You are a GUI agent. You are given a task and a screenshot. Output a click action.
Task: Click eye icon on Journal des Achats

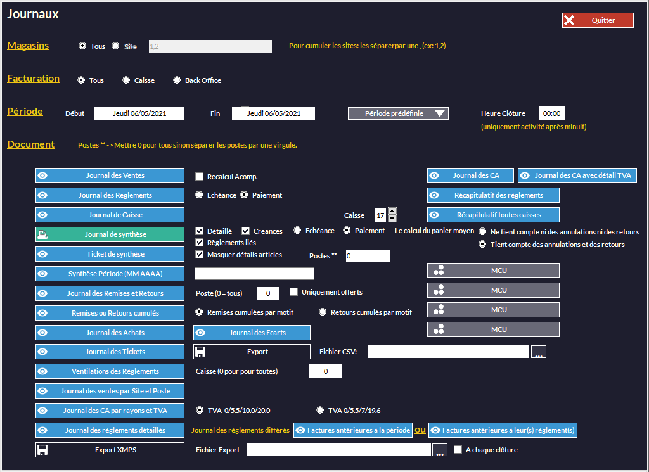[x=43, y=331]
